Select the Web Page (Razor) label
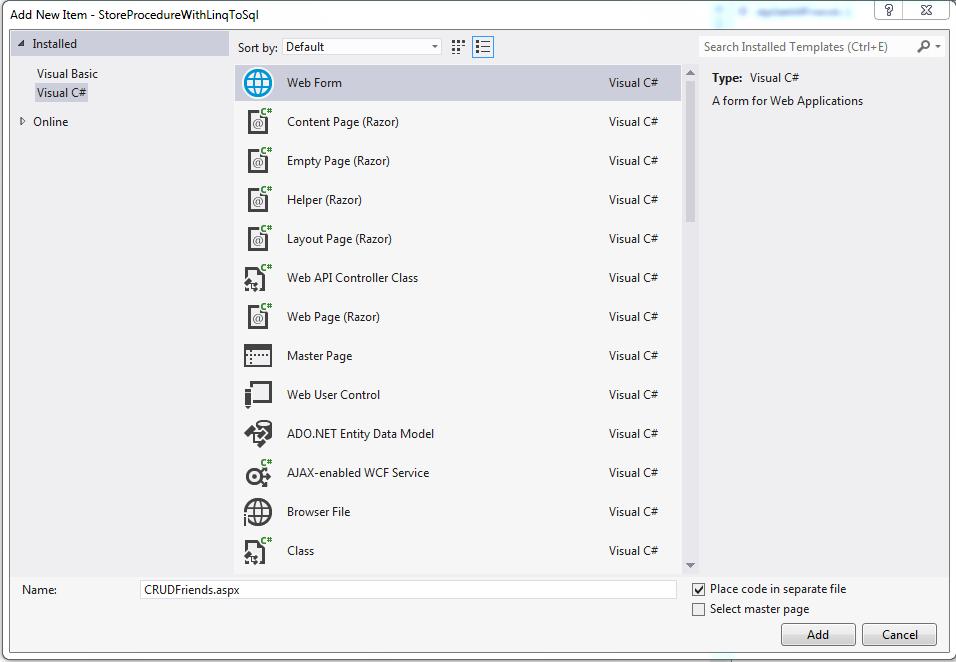This screenshot has height=662, width=956. coord(334,317)
